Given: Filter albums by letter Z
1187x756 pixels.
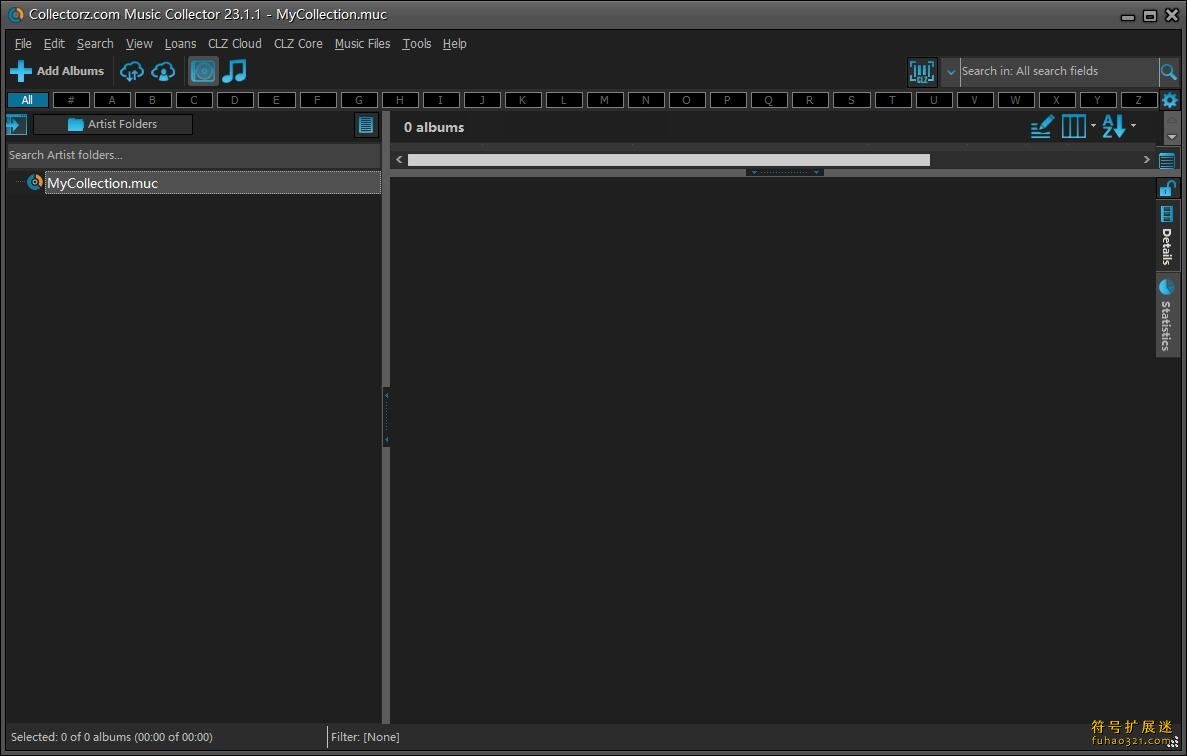Looking at the screenshot, I should pos(1138,100).
